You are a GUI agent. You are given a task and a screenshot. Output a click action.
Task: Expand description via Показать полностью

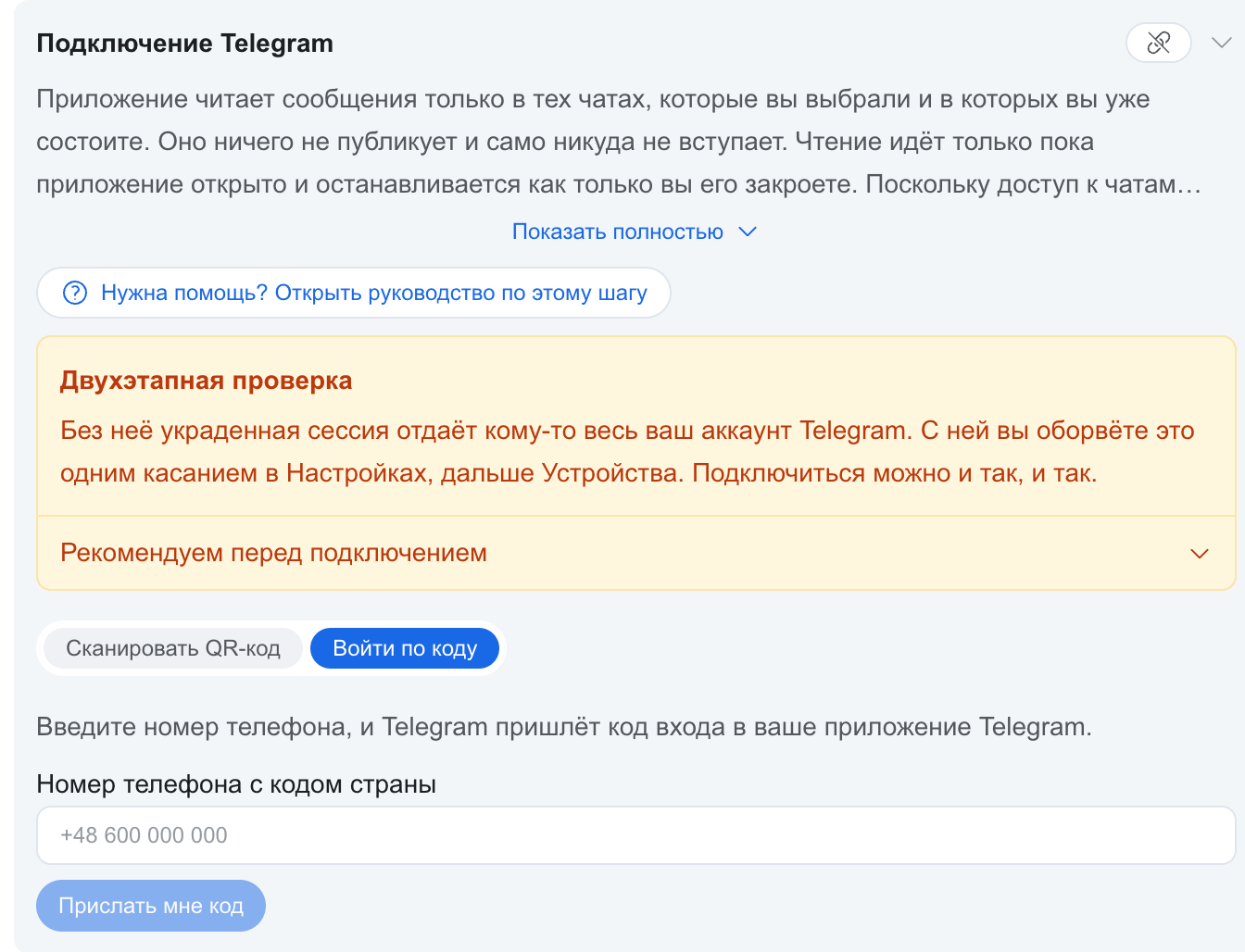tap(635, 232)
